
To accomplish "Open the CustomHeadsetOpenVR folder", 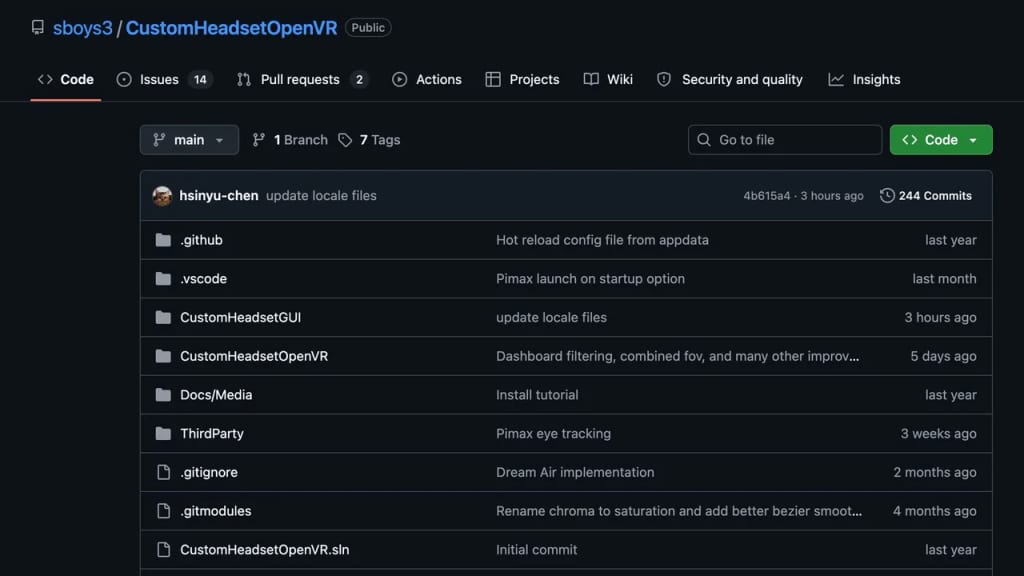I will pyautogui.click(x=254, y=356).
